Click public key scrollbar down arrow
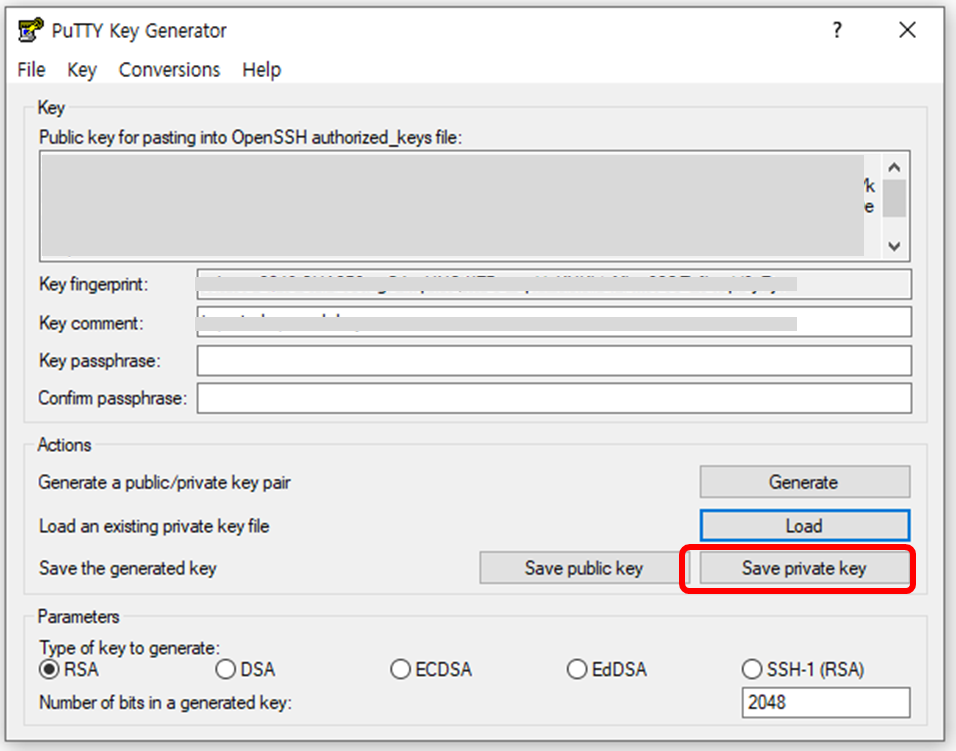 pos(894,246)
